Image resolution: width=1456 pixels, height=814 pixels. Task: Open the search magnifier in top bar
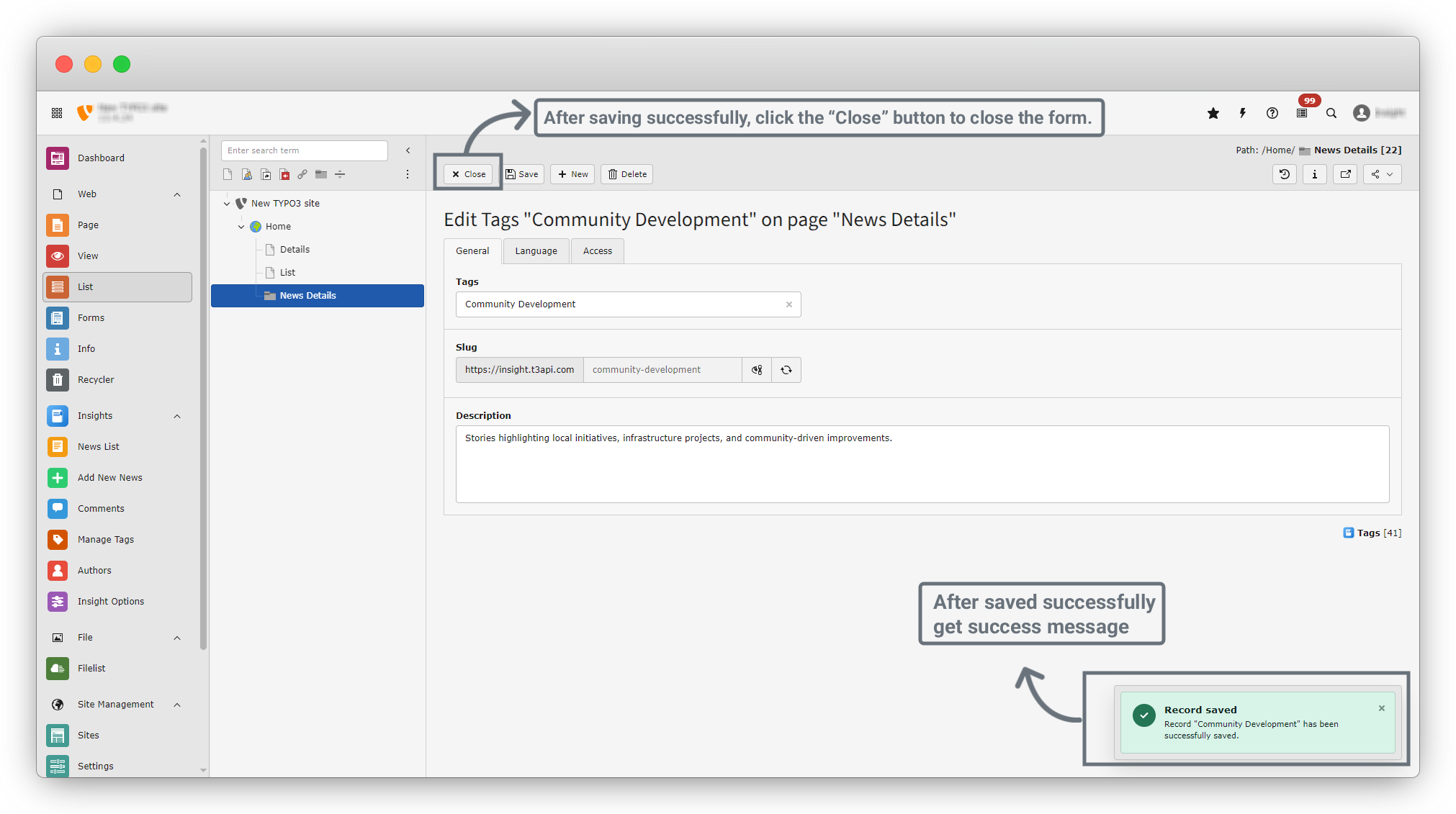pos(1331,113)
